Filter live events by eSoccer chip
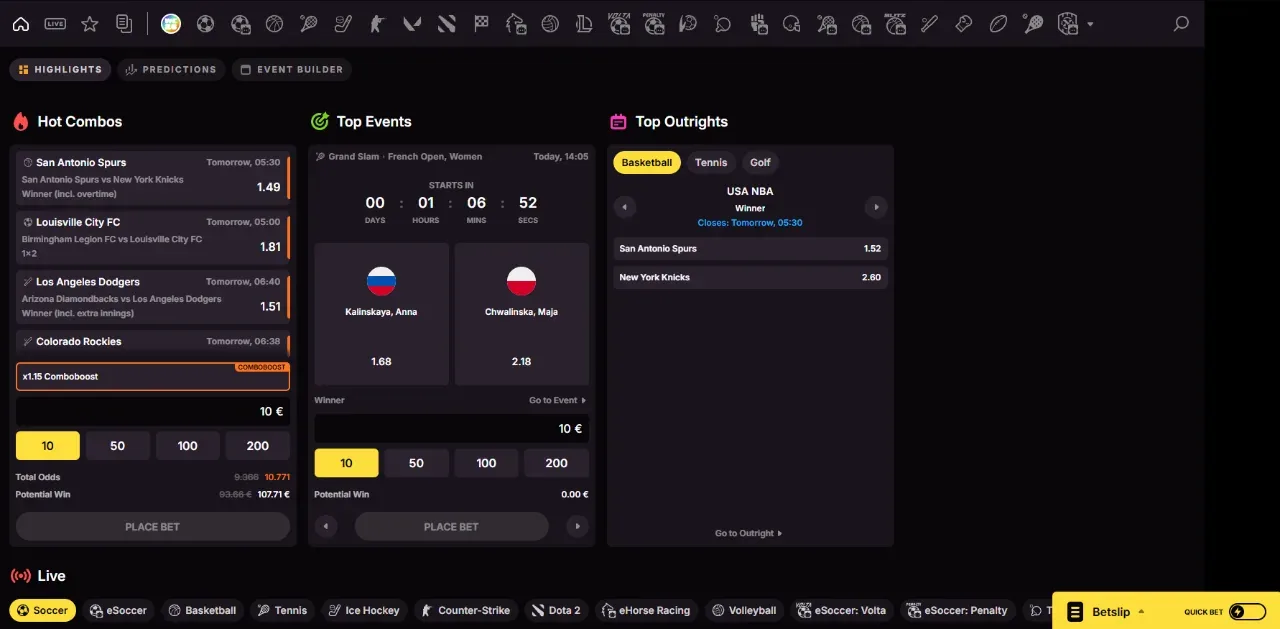The height and width of the screenshot is (629, 1280). [x=118, y=610]
